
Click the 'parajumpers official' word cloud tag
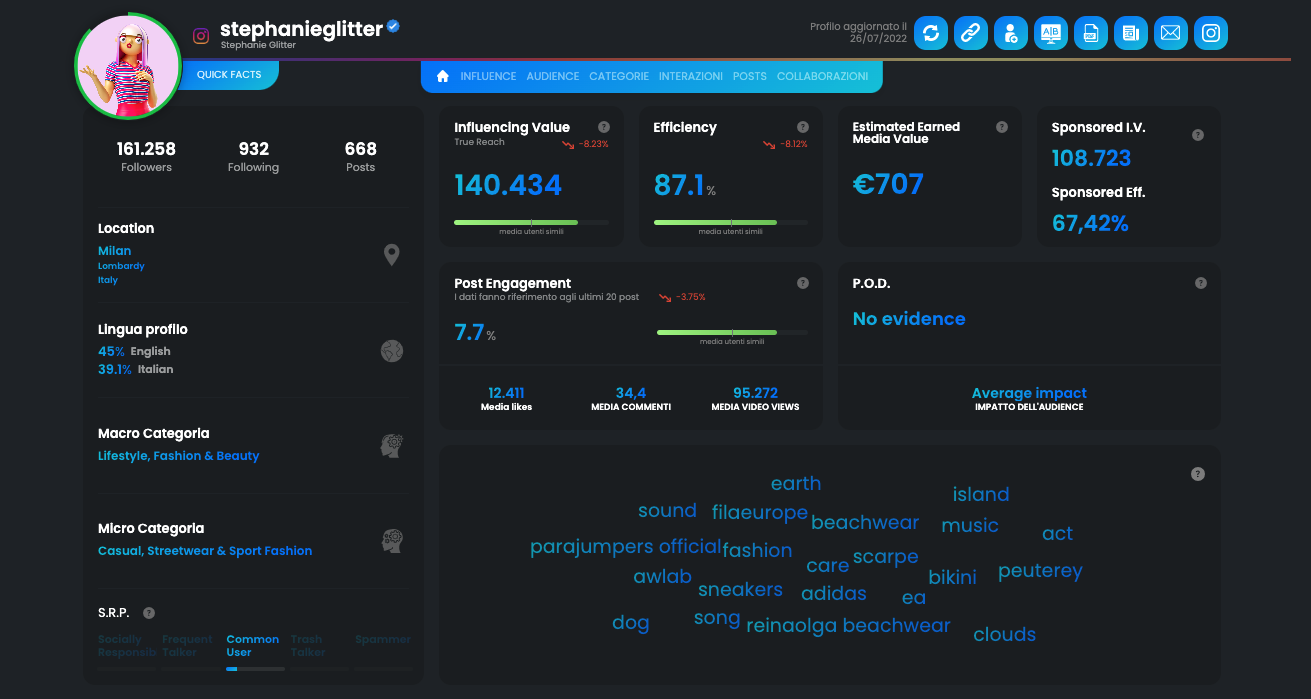point(625,547)
